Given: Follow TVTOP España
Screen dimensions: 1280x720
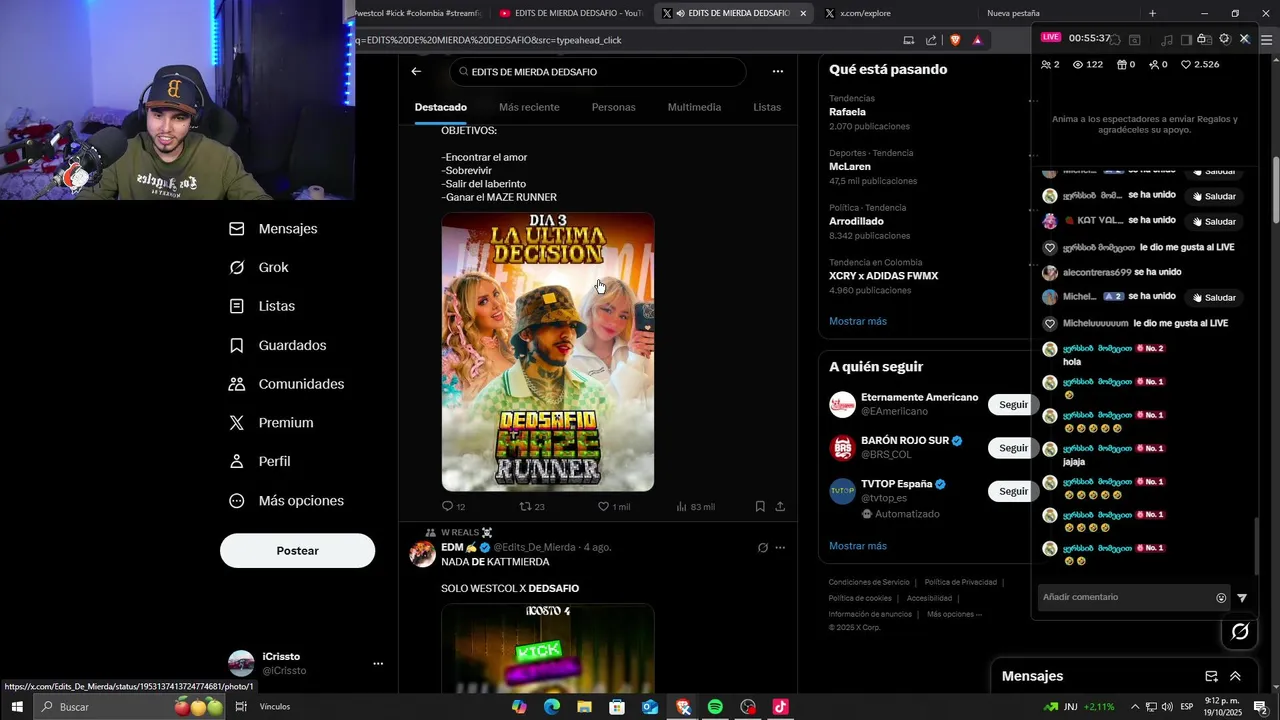Looking at the screenshot, I should click(x=1013, y=491).
